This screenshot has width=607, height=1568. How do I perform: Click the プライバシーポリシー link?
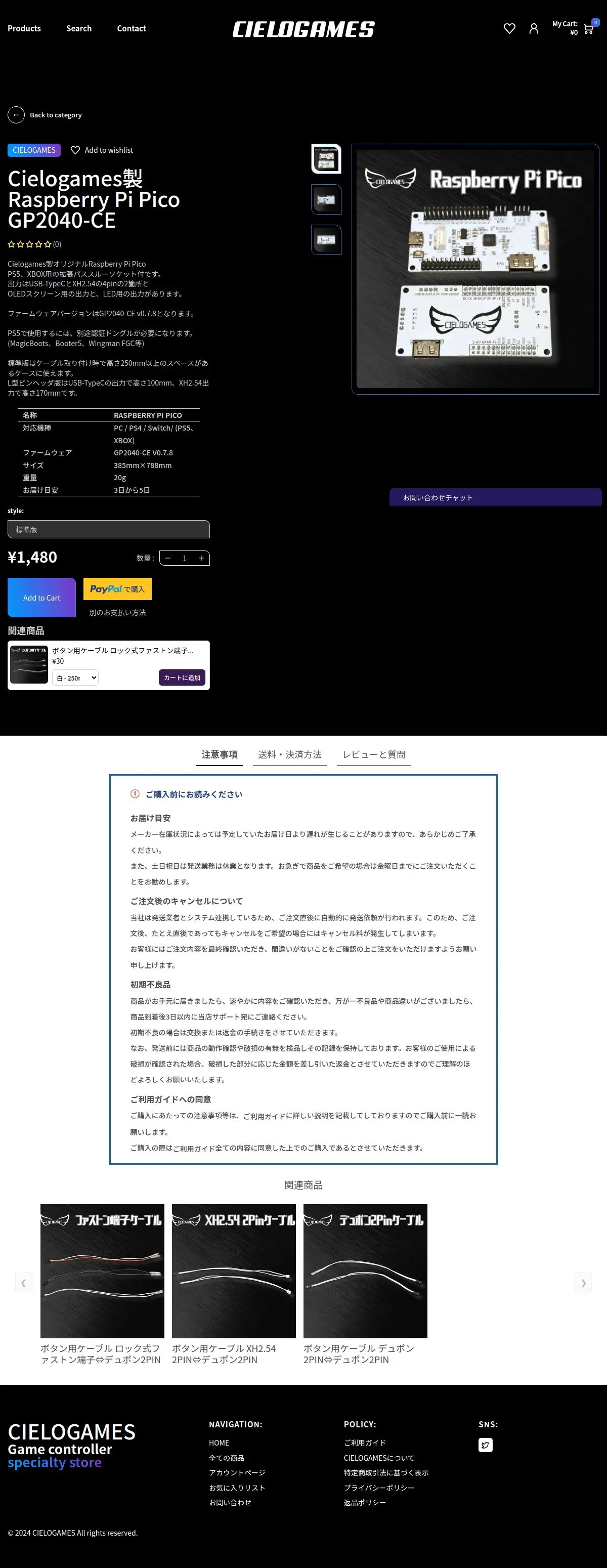pyautogui.click(x=379, y=1488)
